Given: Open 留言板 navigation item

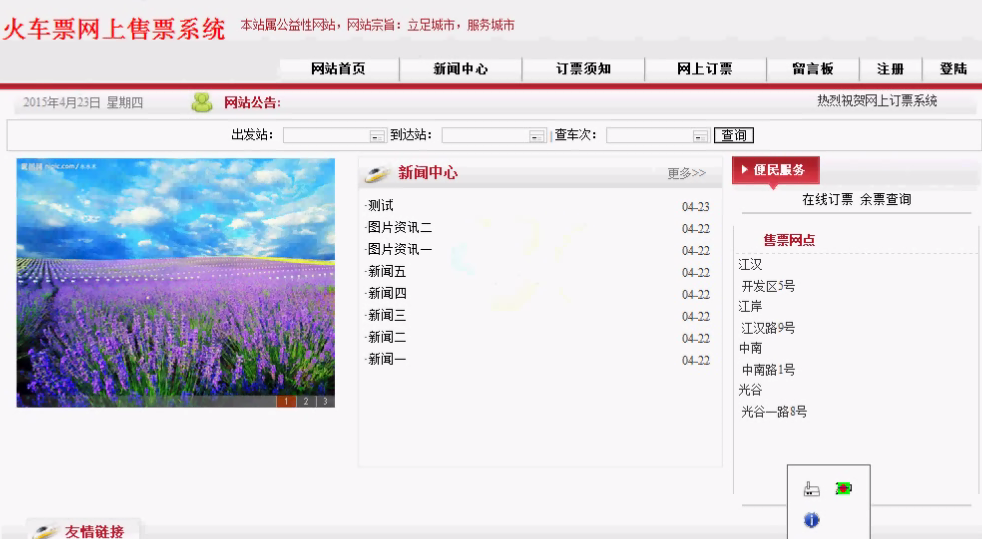Looking at the screenshot, I should pos(813,69).
